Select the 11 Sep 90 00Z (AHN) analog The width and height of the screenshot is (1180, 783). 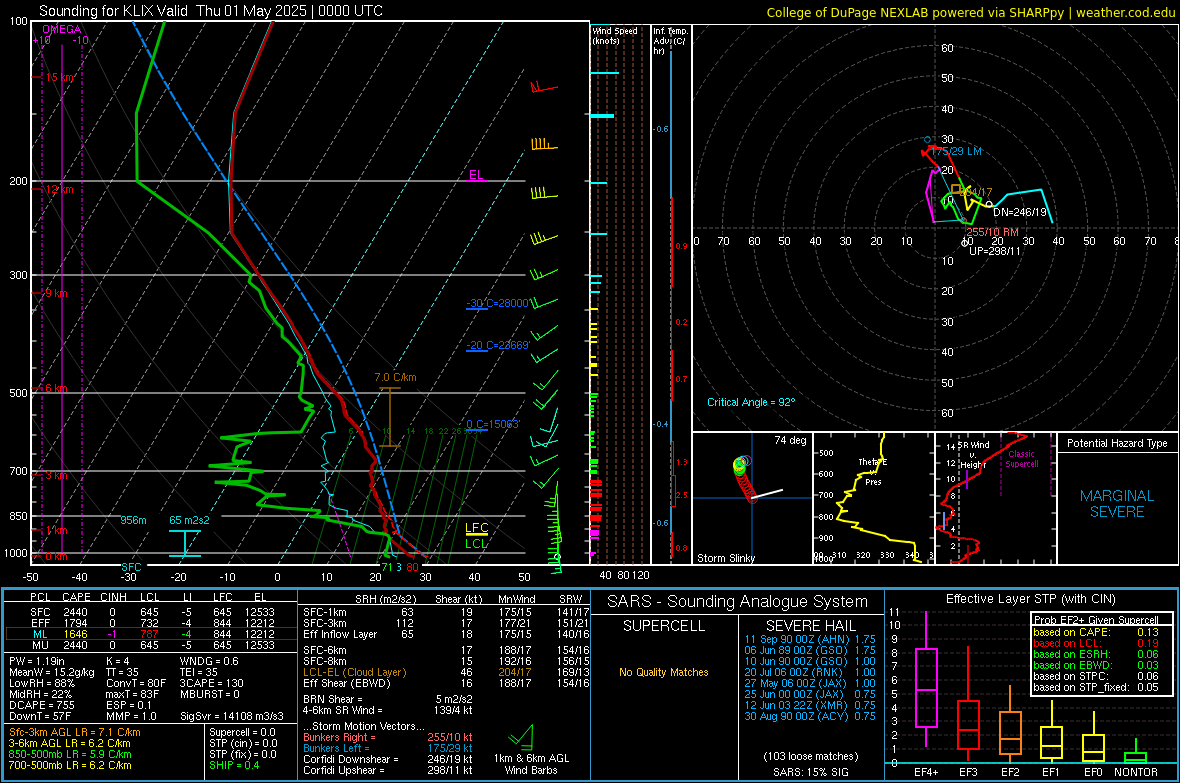pyautogui.click(x=810, y=638)
